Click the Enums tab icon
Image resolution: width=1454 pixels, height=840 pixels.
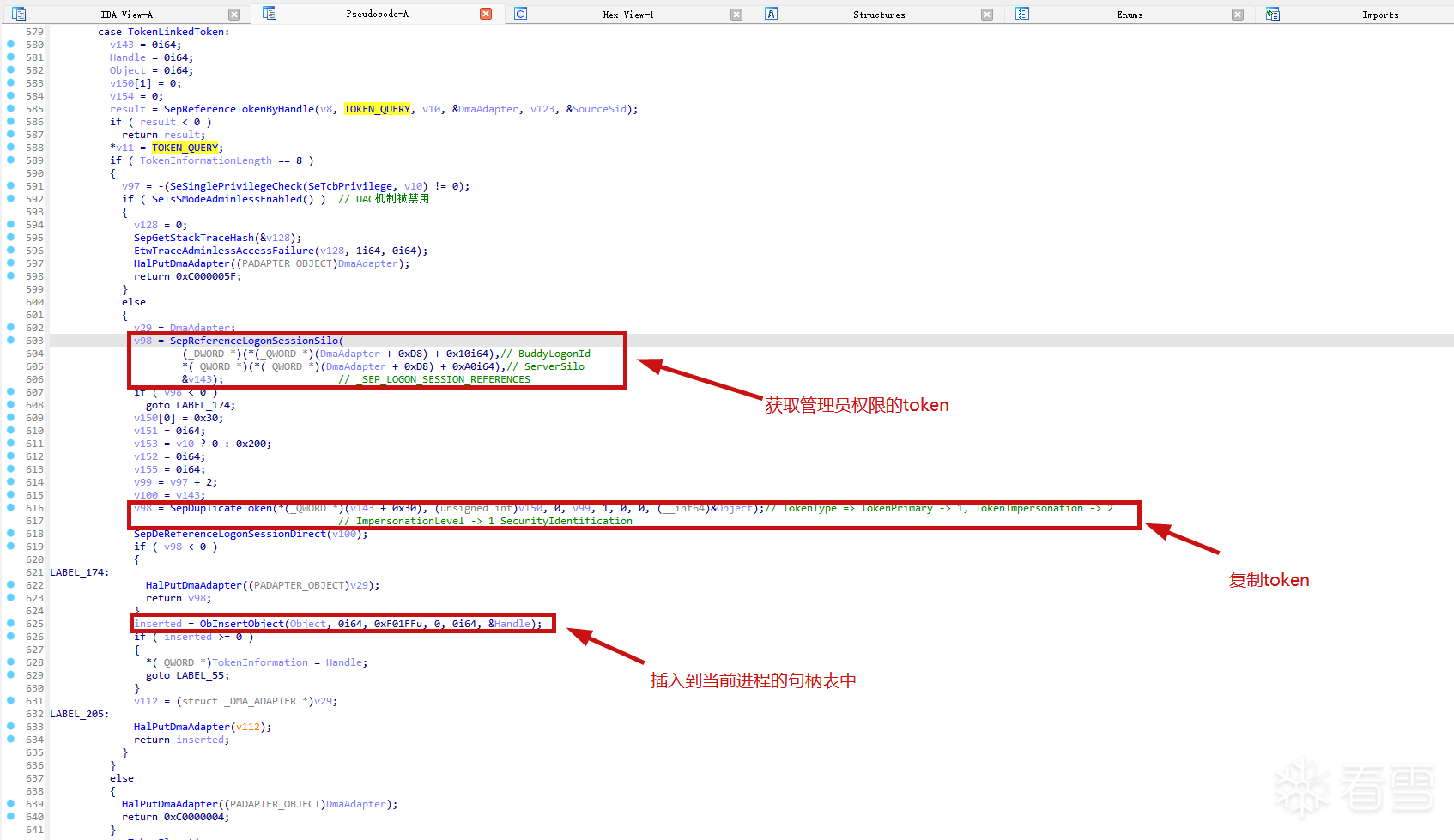(x=1021, y=14)
